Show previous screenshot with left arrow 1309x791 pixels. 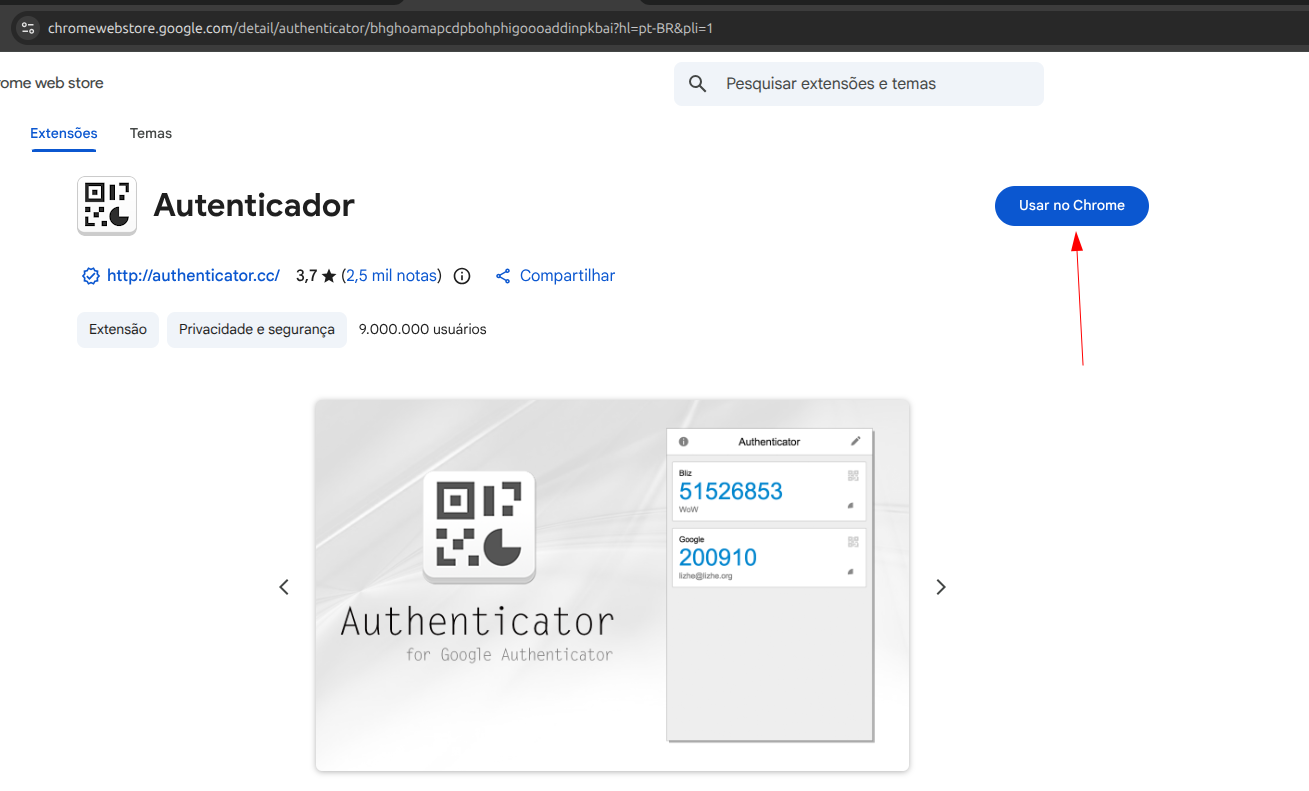[x=284, y=587]
